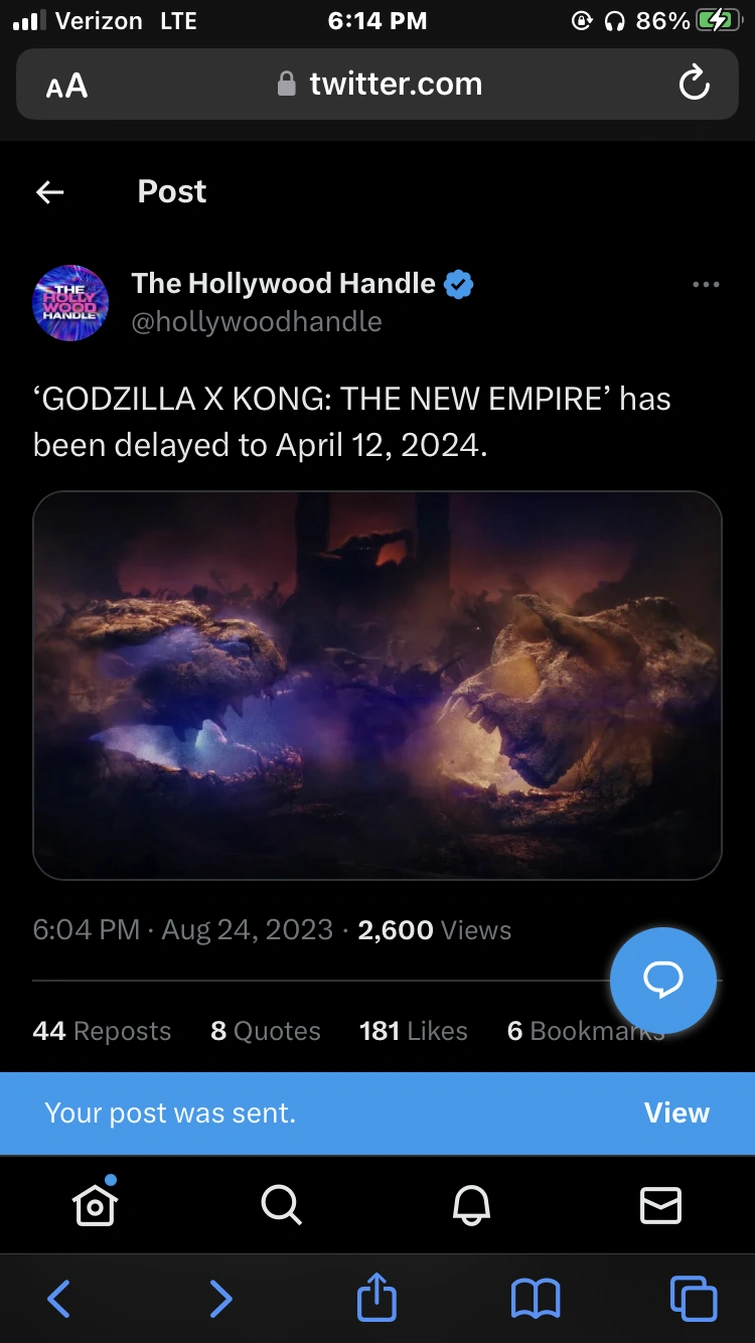The image size is (755, 1343).
Task: Navigate back with Safari's left chevron
Action: pos(57,1297)
